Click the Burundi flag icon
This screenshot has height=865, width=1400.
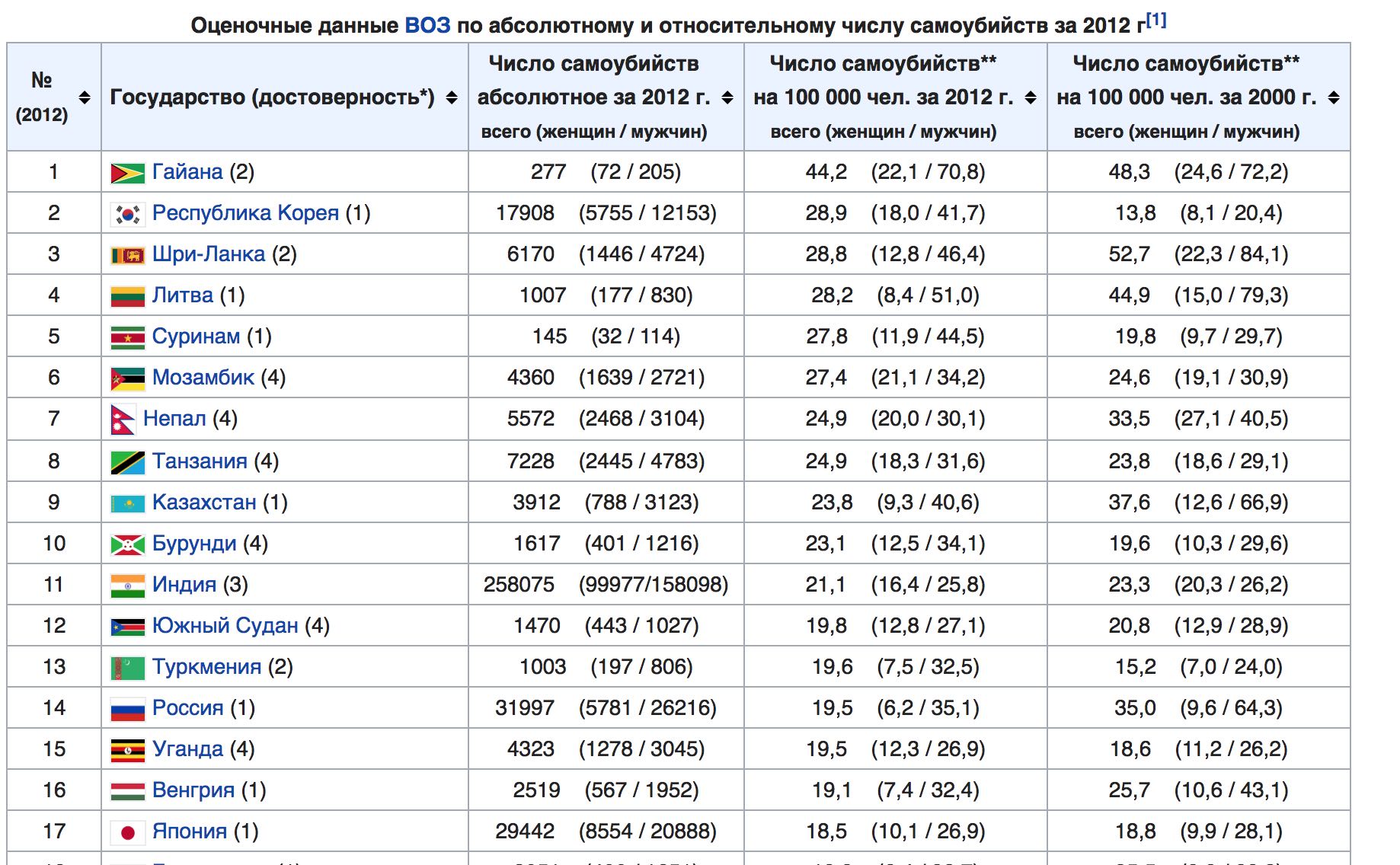127,544
